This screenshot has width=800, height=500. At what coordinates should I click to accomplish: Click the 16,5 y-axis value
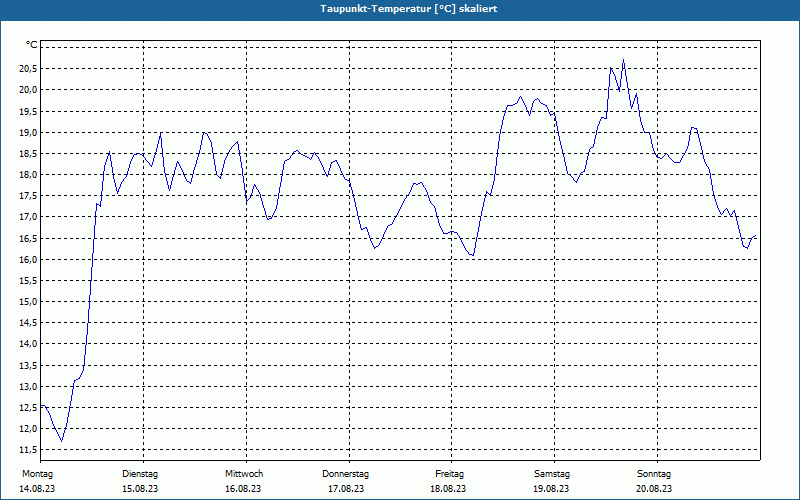[28, 238]
